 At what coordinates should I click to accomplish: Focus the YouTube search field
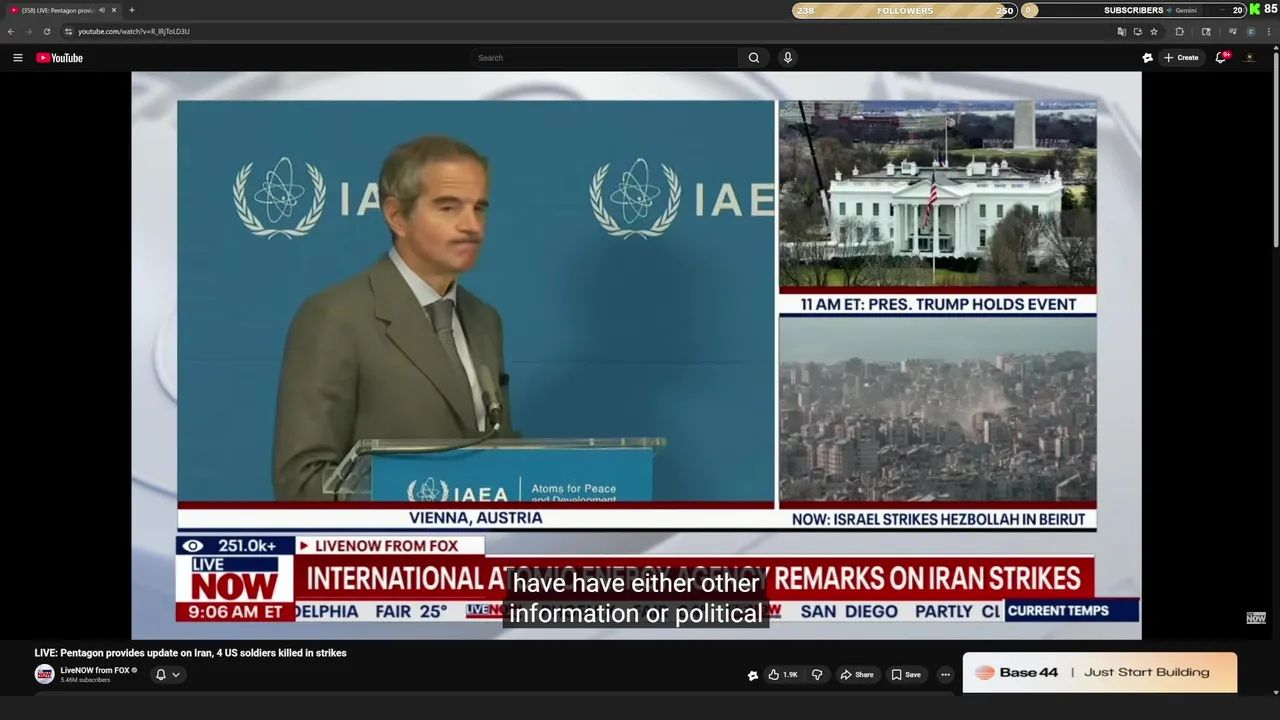point(605,58)
